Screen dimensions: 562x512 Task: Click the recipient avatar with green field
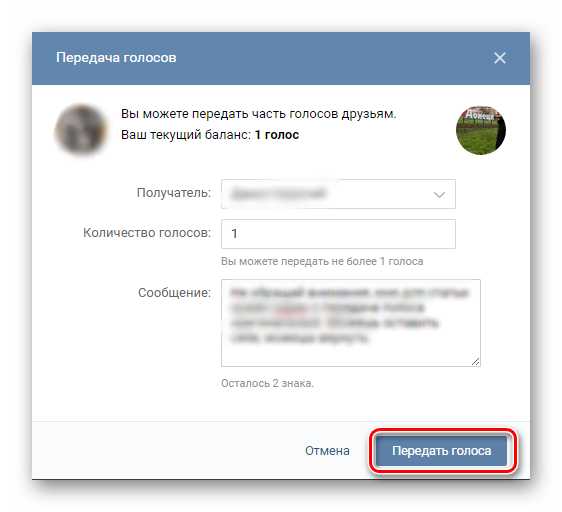(x=481, y=130)
